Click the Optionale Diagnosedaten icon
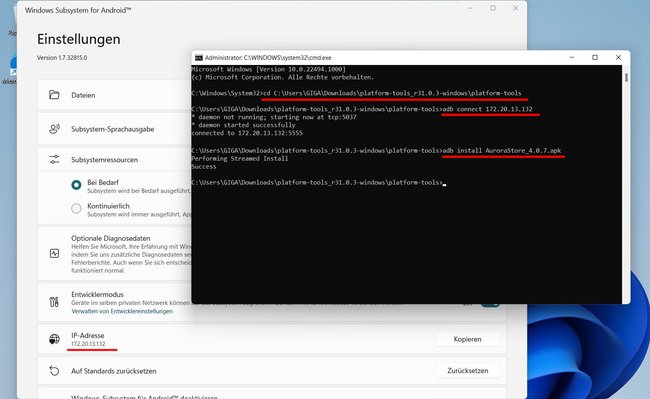 coord(54,253)
